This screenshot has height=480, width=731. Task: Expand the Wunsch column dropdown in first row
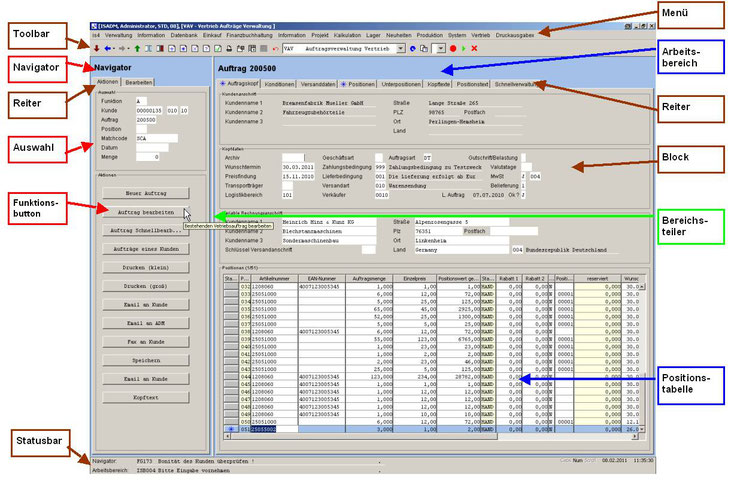[642, 285]
